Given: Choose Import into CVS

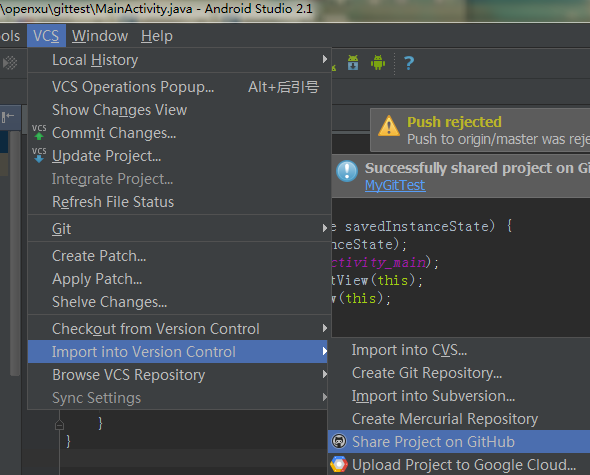Looking at the screenshot, I should [459, 350].
